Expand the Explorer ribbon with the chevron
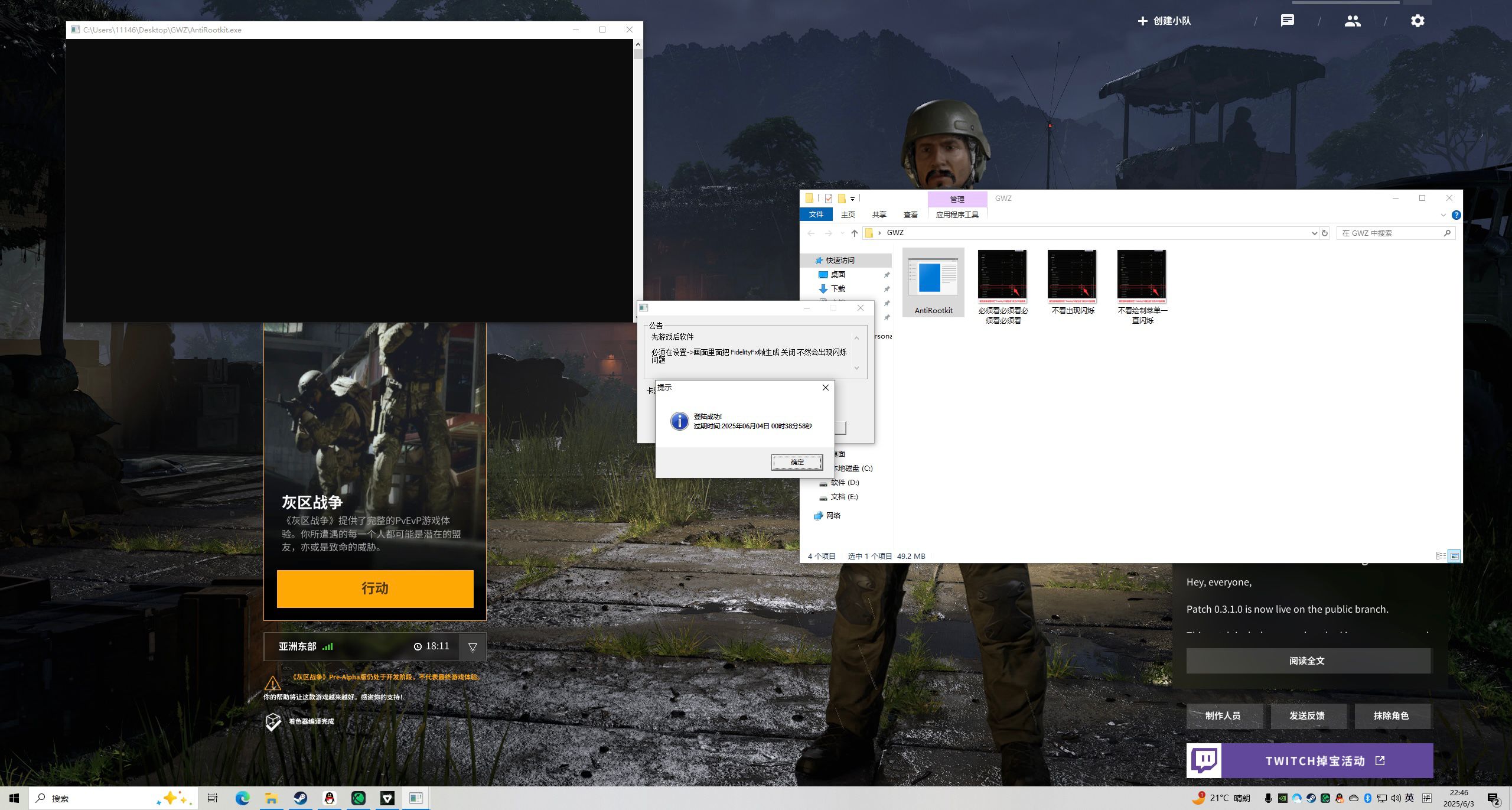This screenshot has width=1512, height=810. point(1443,214)
